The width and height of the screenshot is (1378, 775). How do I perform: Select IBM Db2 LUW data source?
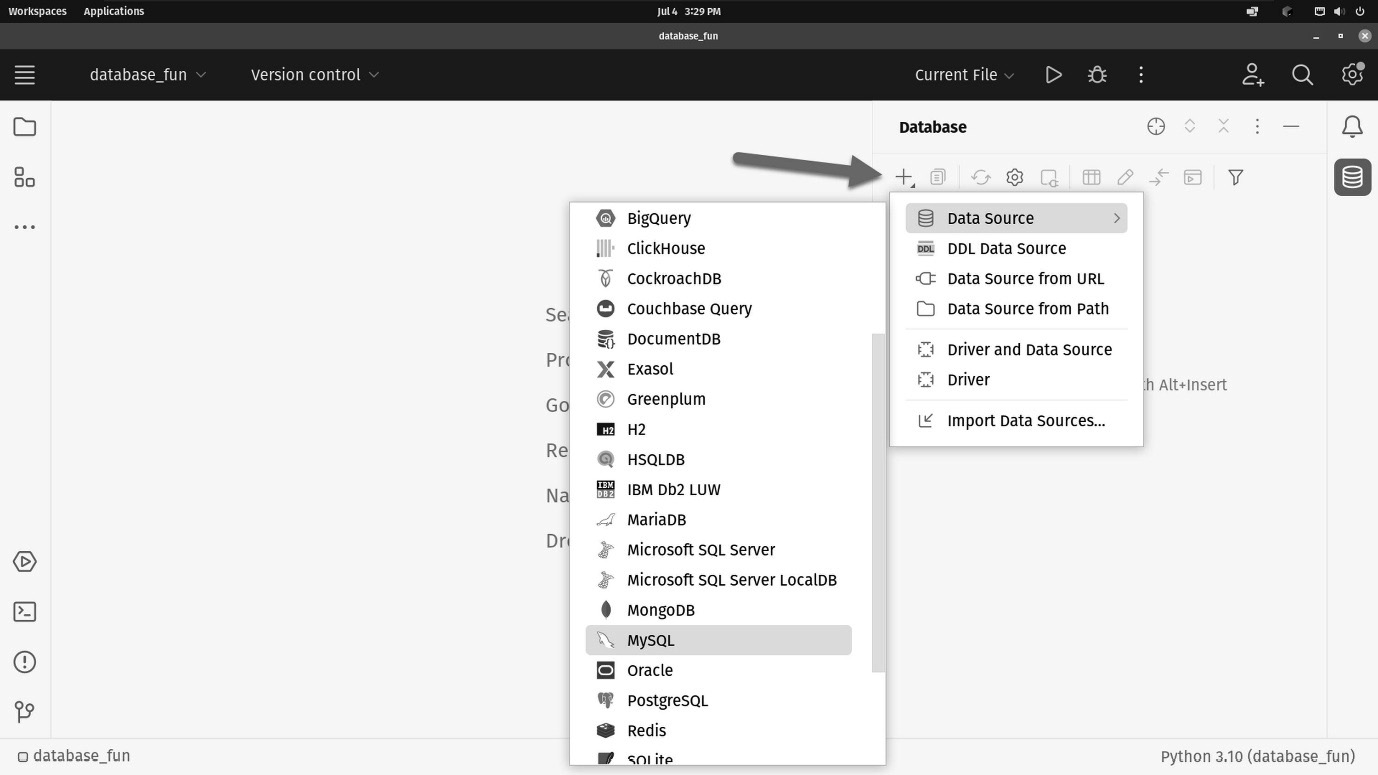click(x=719, y=489)
